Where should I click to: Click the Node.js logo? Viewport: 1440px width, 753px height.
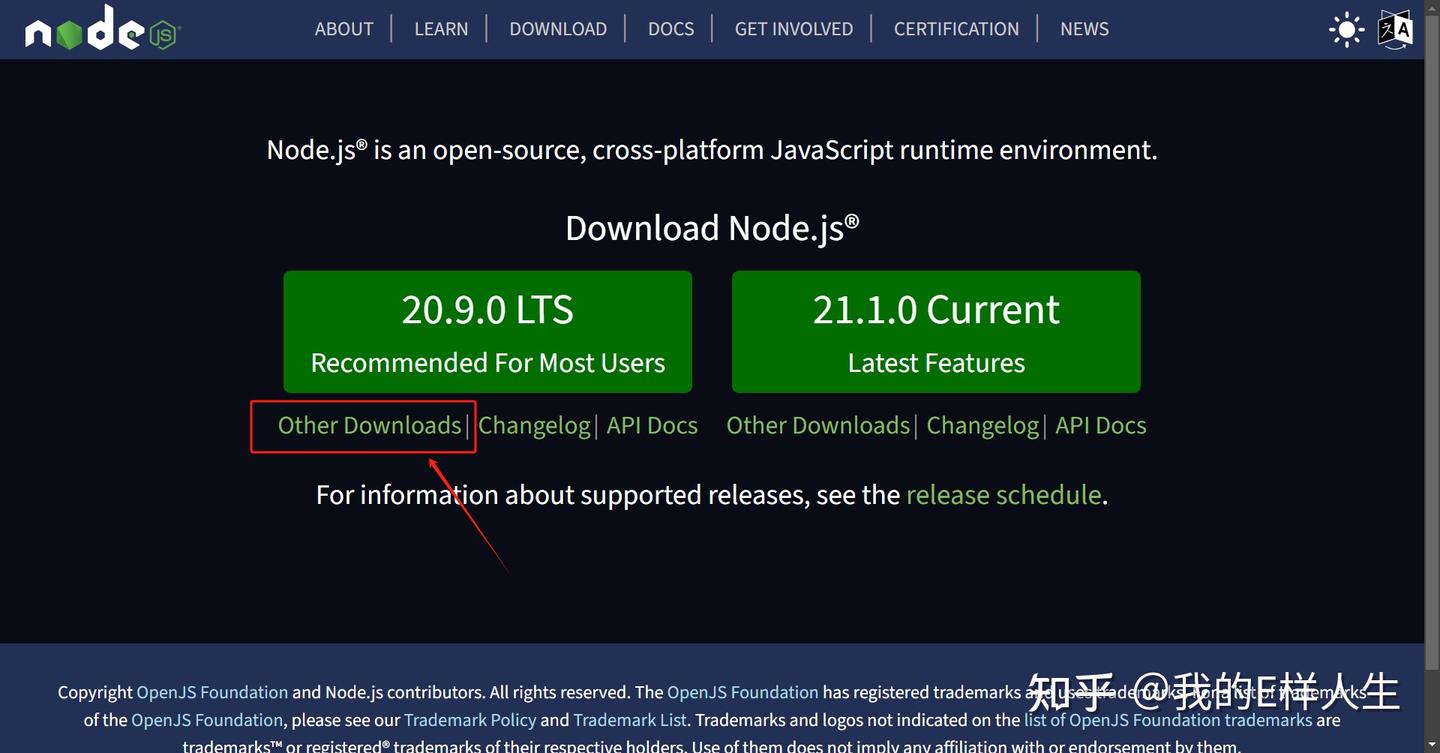coord(100,30)
